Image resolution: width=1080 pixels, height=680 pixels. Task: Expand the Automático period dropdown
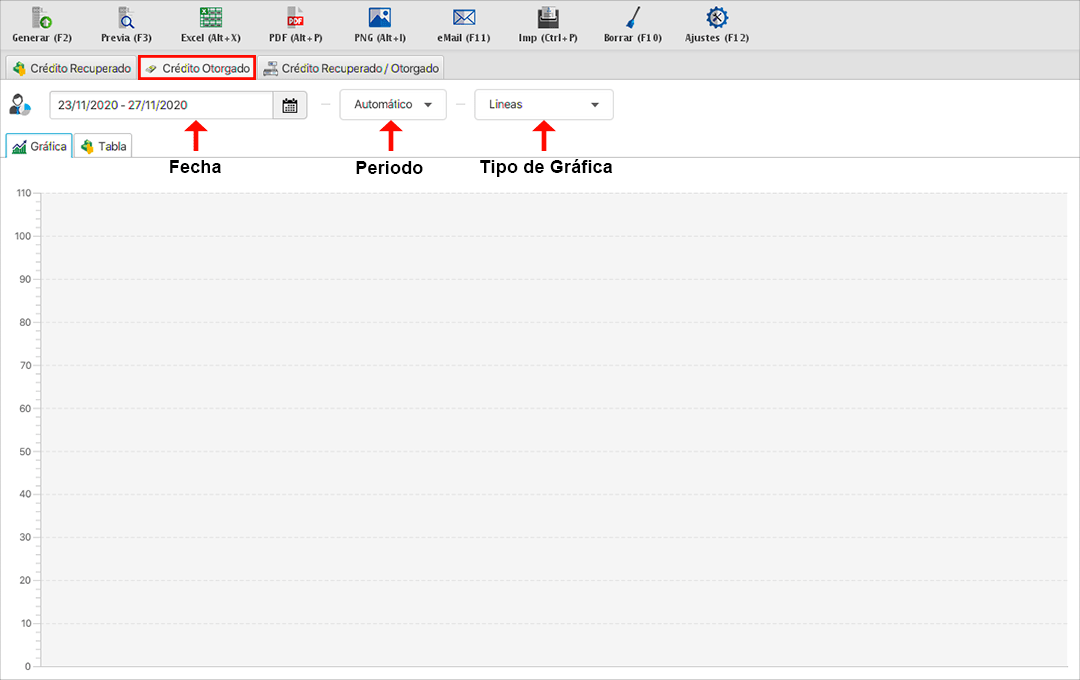tap(392, 105)
